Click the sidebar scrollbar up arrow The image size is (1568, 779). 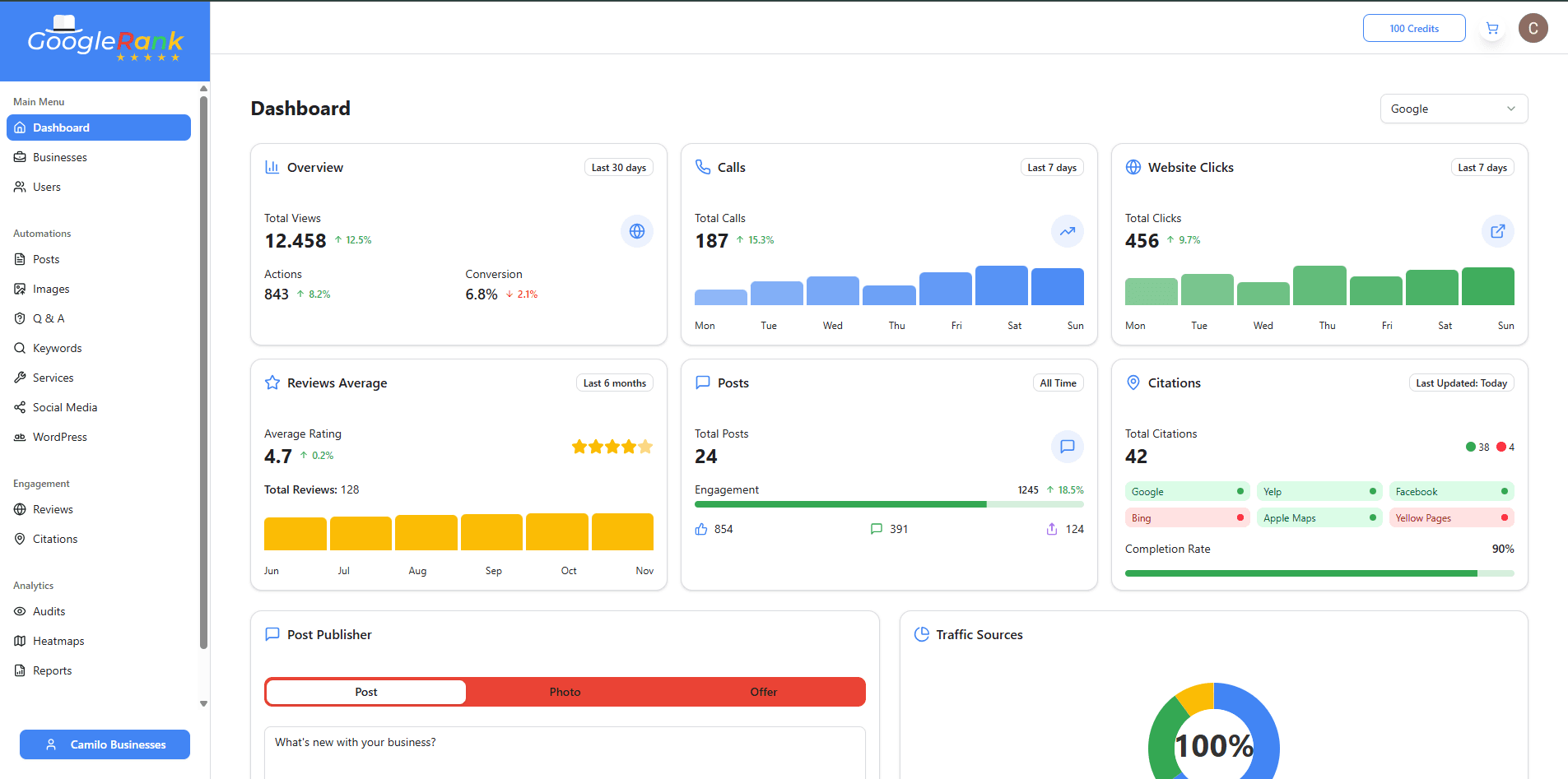[x=203, y=89]
